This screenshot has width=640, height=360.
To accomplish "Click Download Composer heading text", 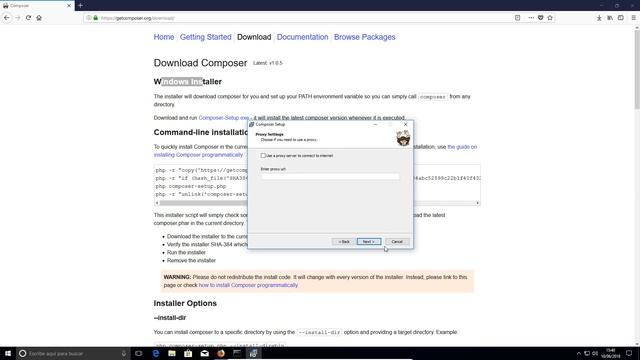I will coord(200,63).
